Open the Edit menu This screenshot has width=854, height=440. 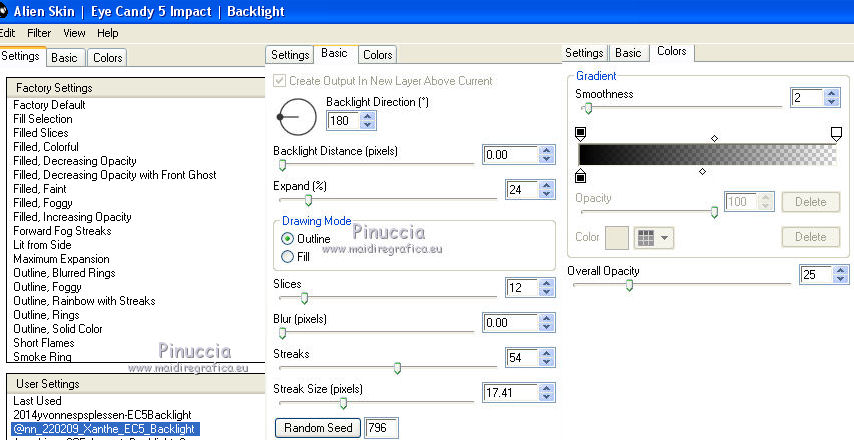[x=8, y=33]
